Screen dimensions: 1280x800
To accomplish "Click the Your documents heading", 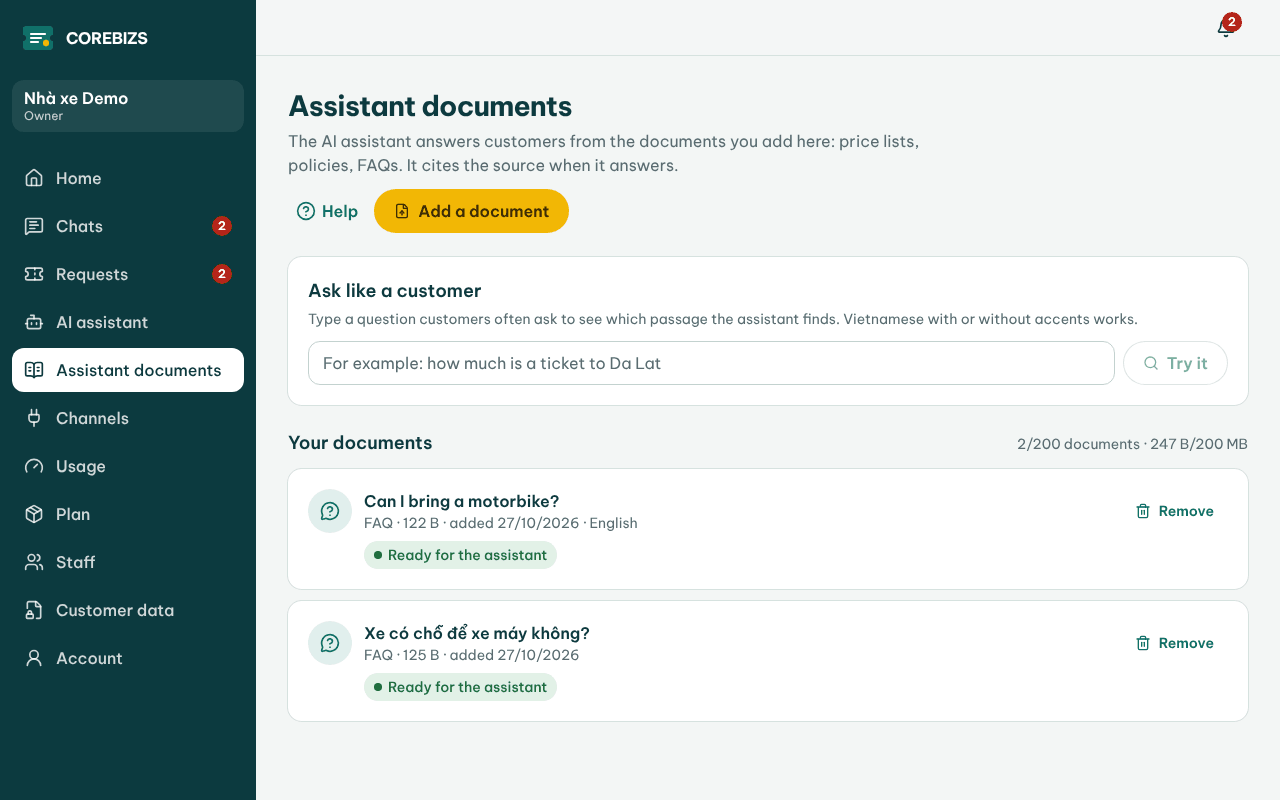I will [360, 443].
